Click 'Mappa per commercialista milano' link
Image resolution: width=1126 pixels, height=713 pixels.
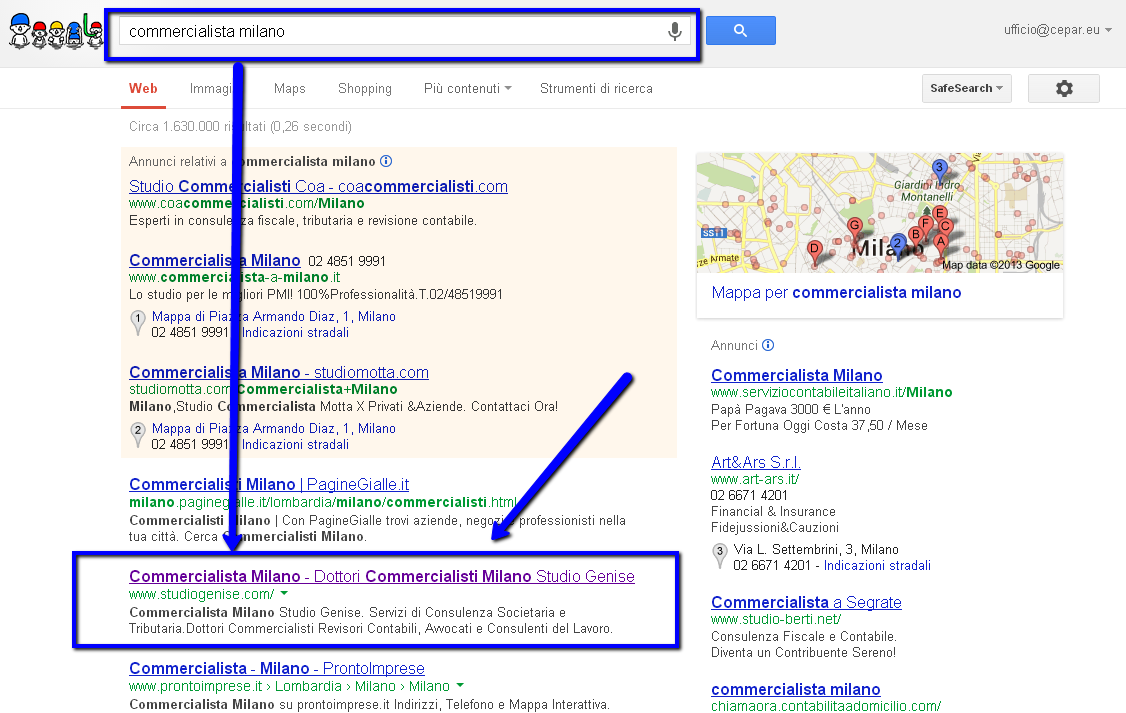click(x=836, y=292)
